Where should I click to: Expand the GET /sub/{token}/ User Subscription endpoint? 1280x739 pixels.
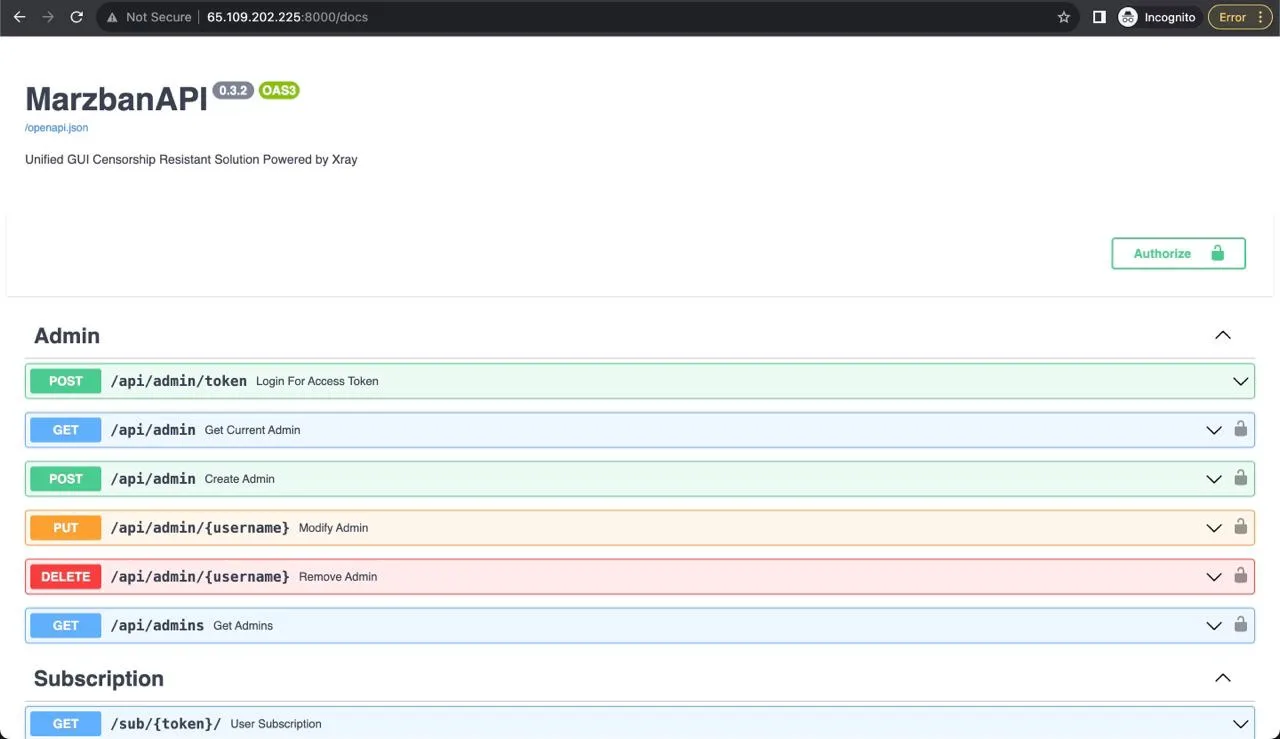coord(1240,723)
